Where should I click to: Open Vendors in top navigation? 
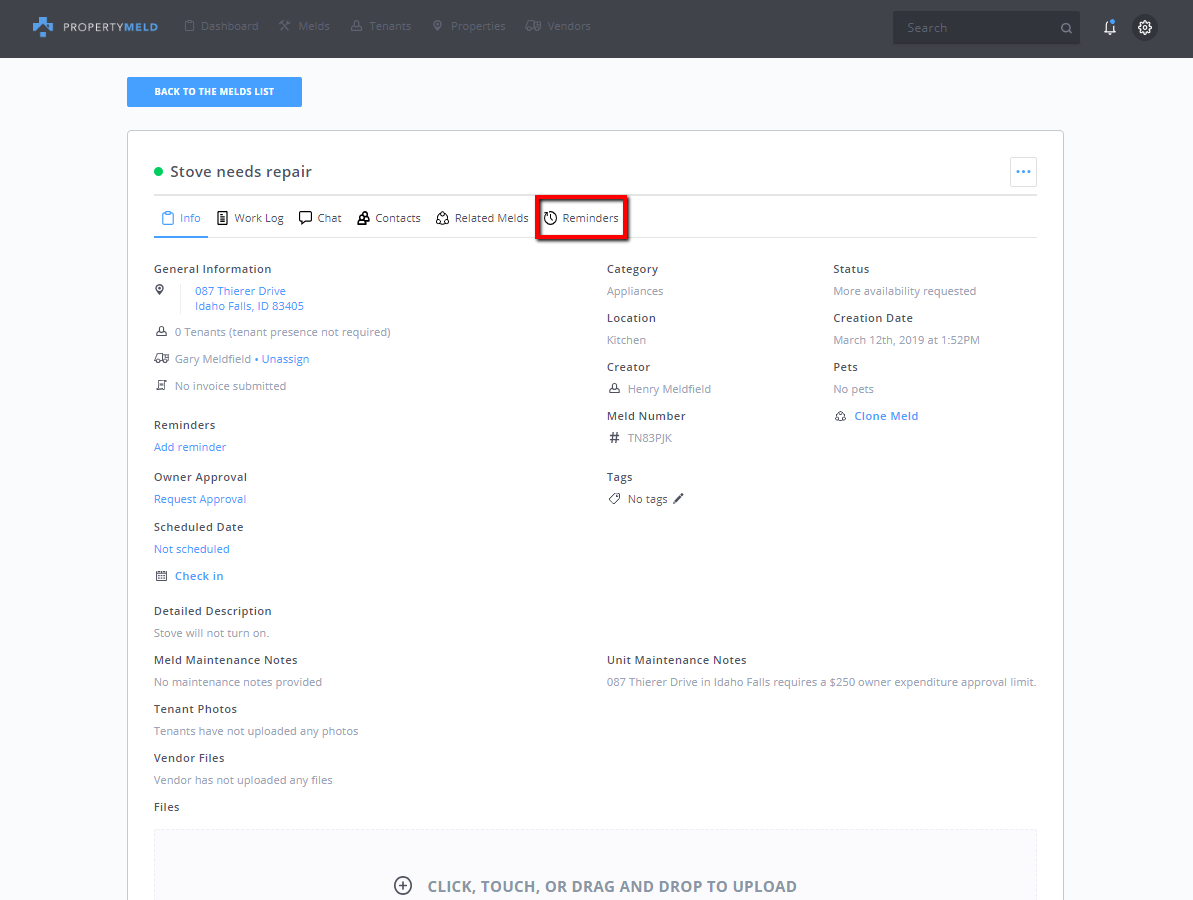(558, 26)
